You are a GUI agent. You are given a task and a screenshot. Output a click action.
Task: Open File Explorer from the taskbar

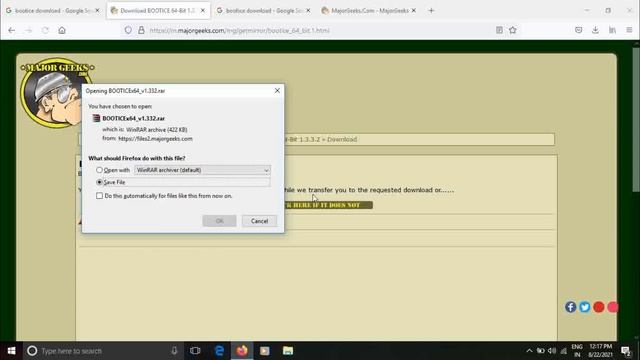[x=288, y=351]
